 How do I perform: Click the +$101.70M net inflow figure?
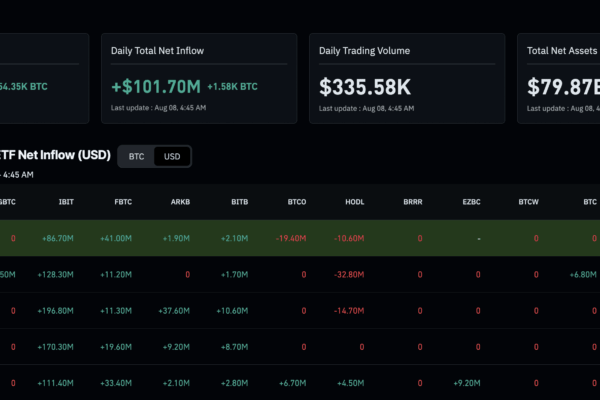(156, 87)
